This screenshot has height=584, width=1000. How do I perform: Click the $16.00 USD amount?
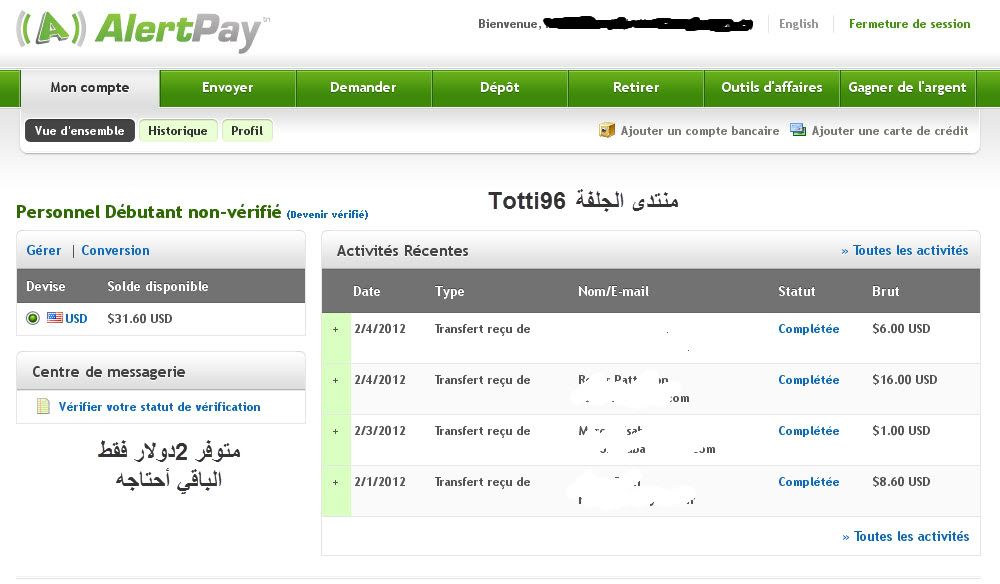904,380
